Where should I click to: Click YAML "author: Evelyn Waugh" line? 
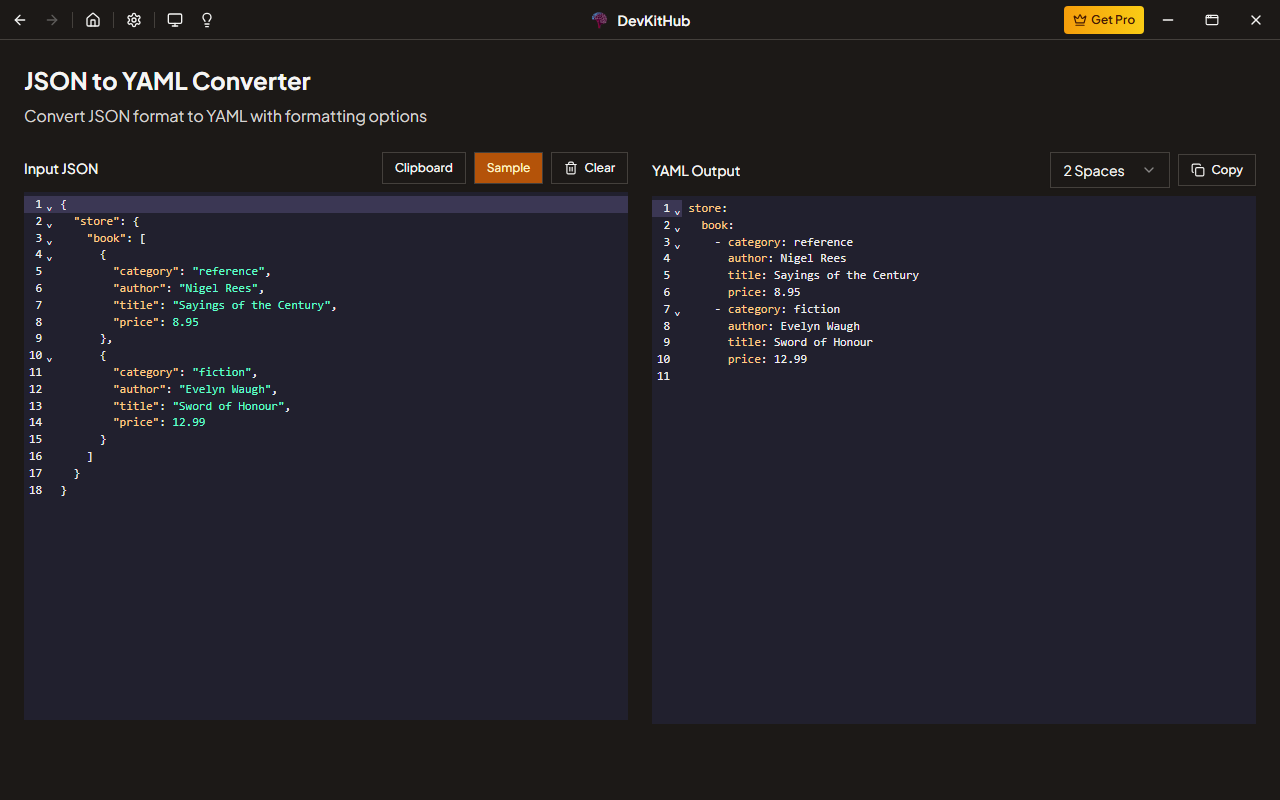click(x=794, y=326)
